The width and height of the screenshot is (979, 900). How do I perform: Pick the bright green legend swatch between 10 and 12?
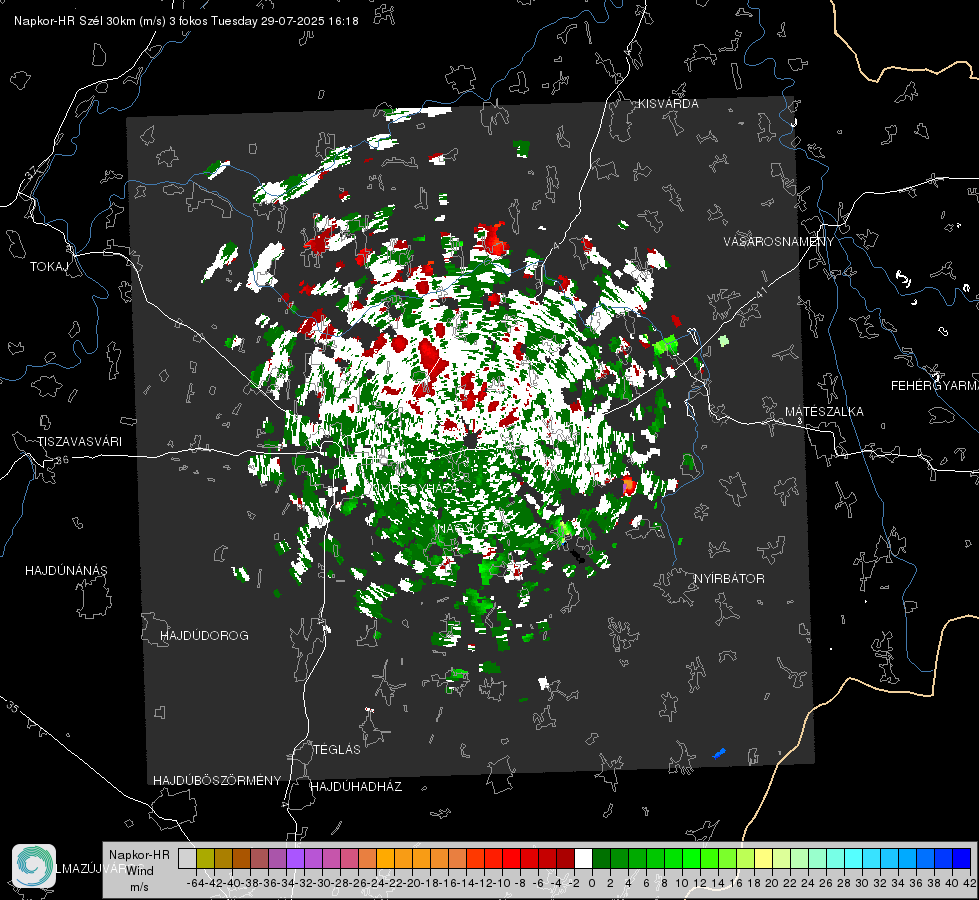click(x=691, y=858)
